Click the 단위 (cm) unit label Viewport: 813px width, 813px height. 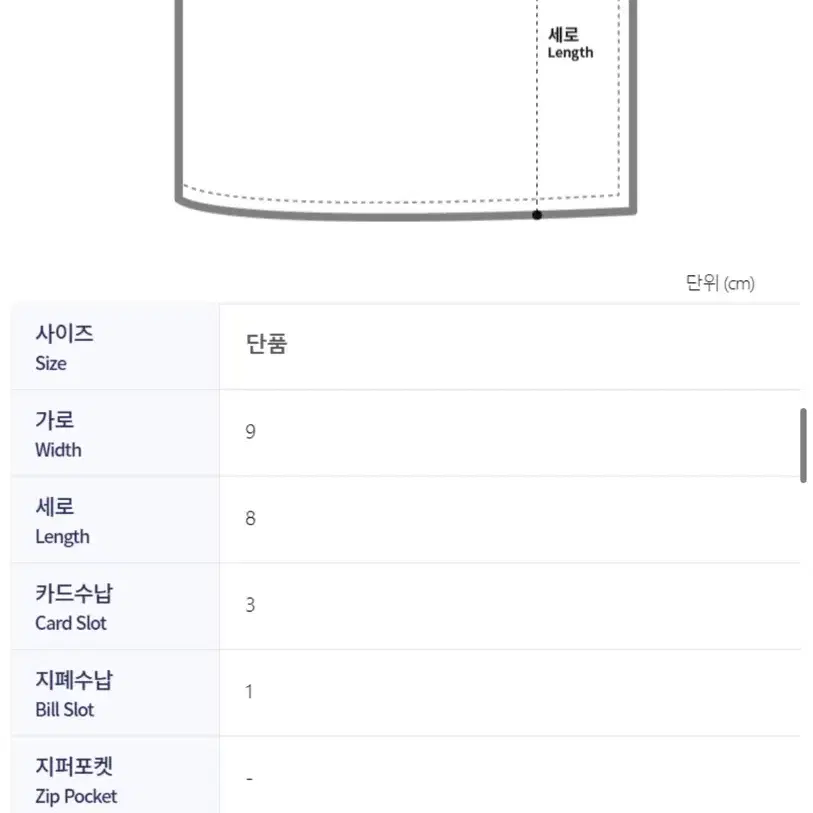(720, 283)
